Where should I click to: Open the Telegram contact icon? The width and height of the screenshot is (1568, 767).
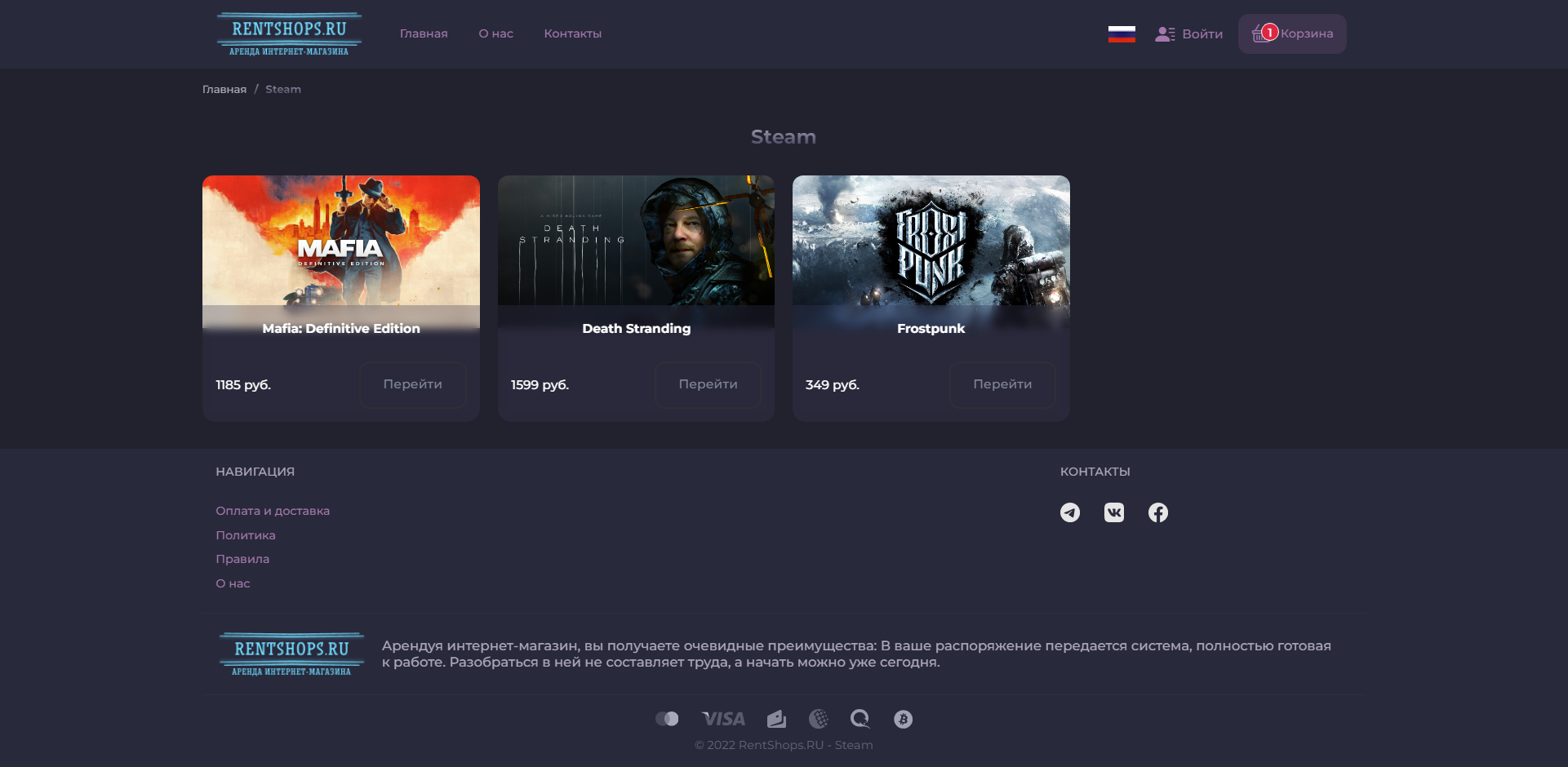point(1070,512)
